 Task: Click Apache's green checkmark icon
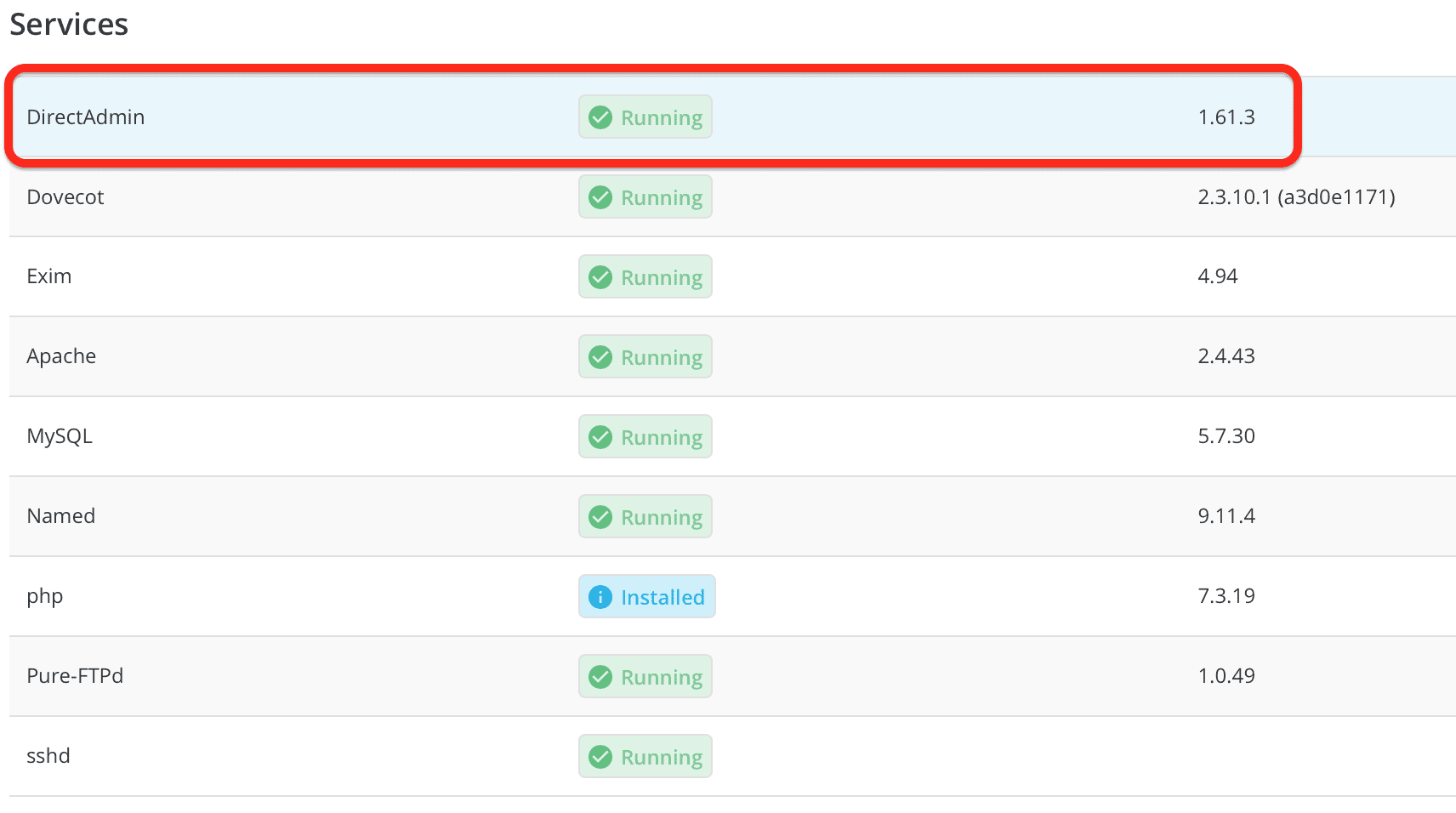[600, 357]
